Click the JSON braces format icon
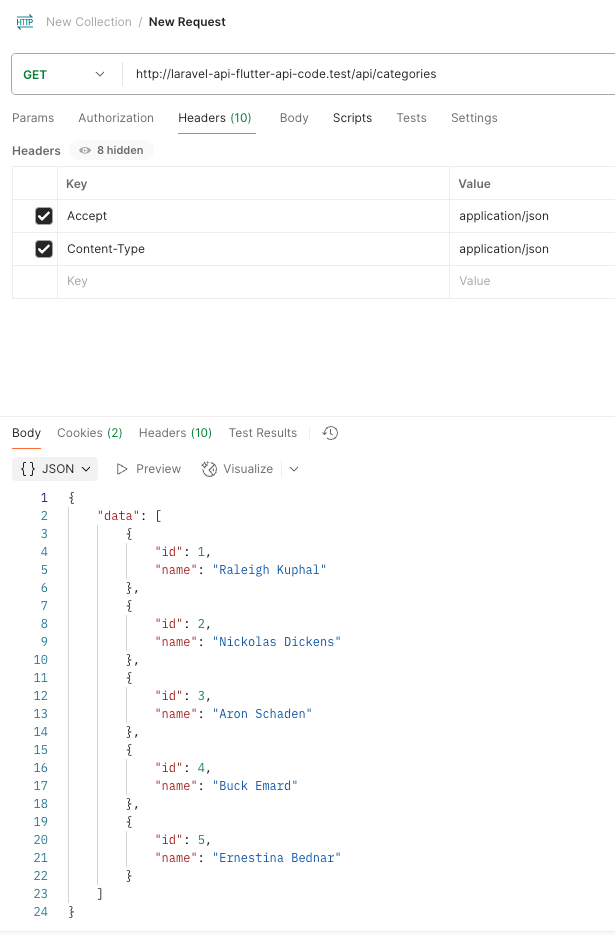Image resolution: width=615 pixels, height=935 pixels. 29,469
